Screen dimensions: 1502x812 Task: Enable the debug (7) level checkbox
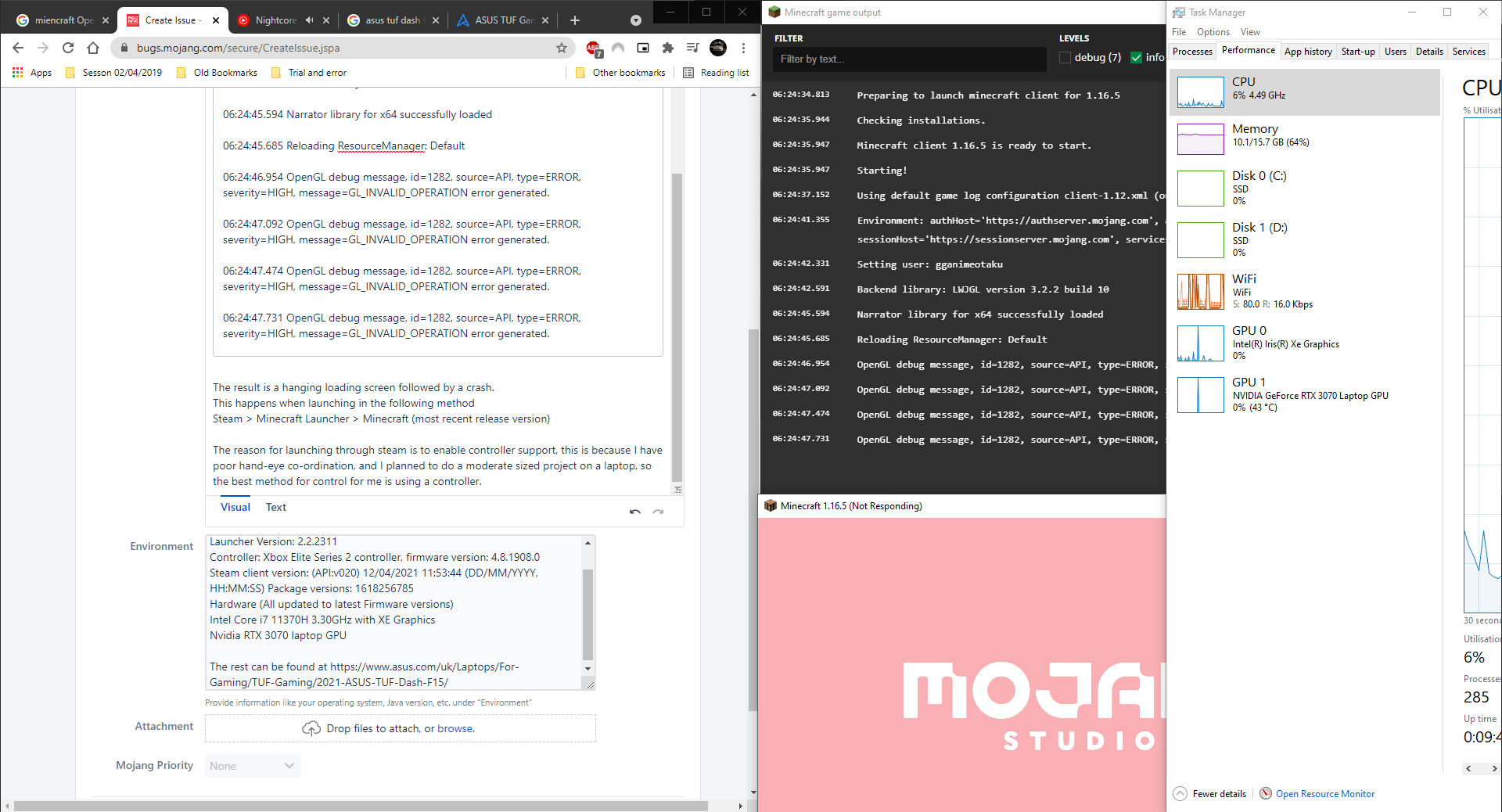1065,58
